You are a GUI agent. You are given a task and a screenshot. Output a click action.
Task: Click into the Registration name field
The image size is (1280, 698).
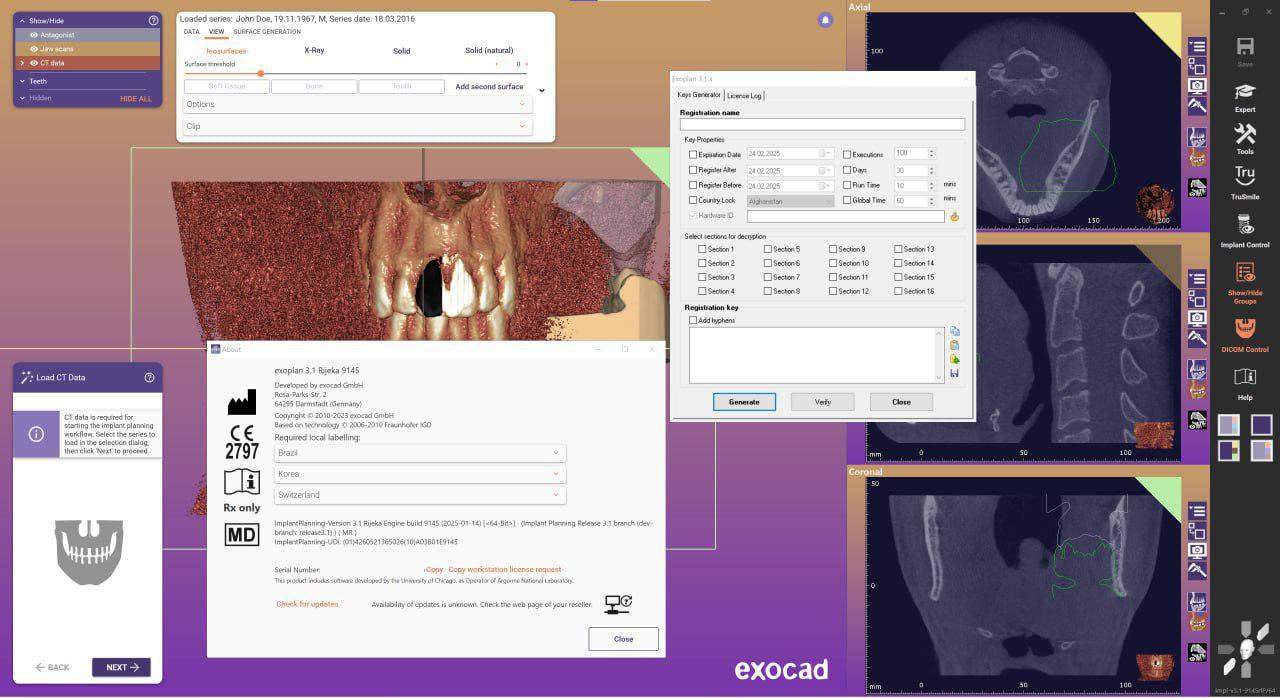[x=822, y=125]
